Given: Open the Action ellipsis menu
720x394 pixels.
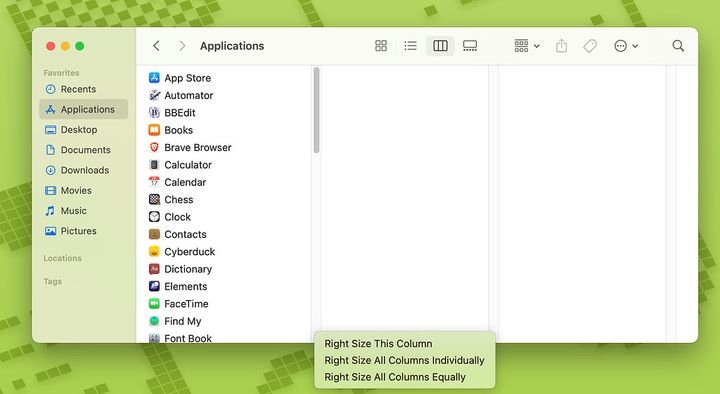Looking at the screenshot, I should [x=626, y=45].
